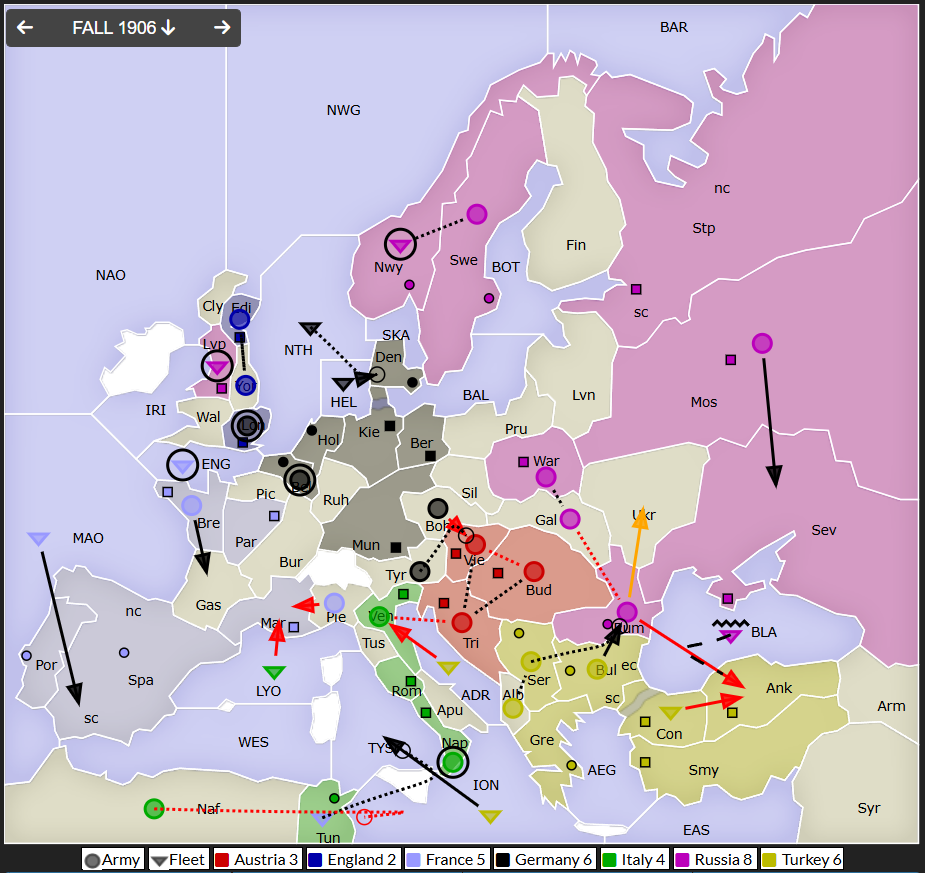Click the Munich supply center square
Screen dimensions: 925x873
tap(396, 547)
